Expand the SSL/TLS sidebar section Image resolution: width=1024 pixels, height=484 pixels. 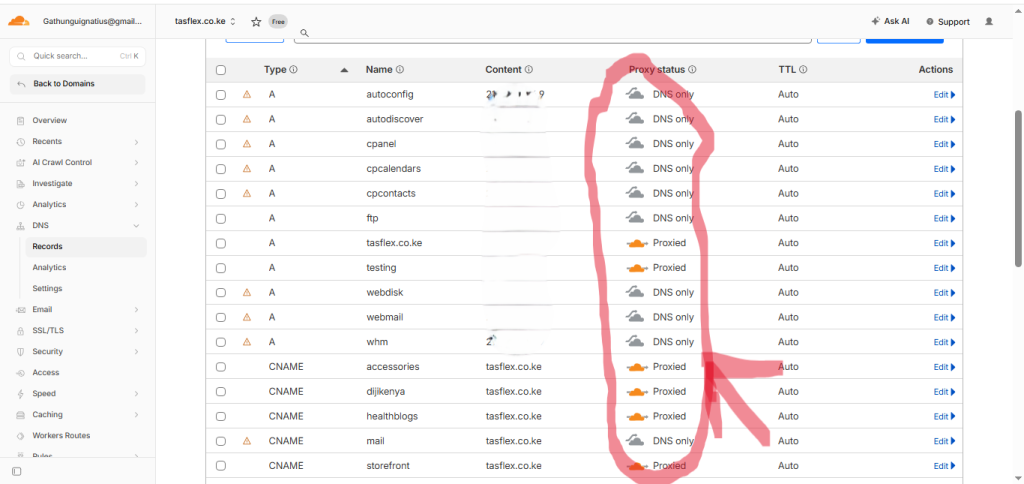[136, 331]
